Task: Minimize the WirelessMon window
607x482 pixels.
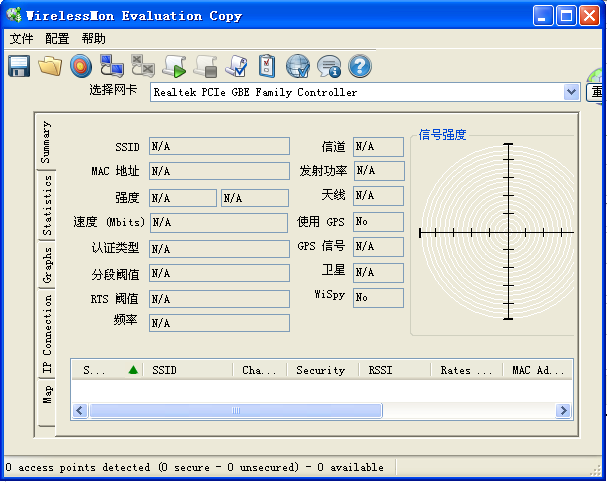Action: pos(543,16)
